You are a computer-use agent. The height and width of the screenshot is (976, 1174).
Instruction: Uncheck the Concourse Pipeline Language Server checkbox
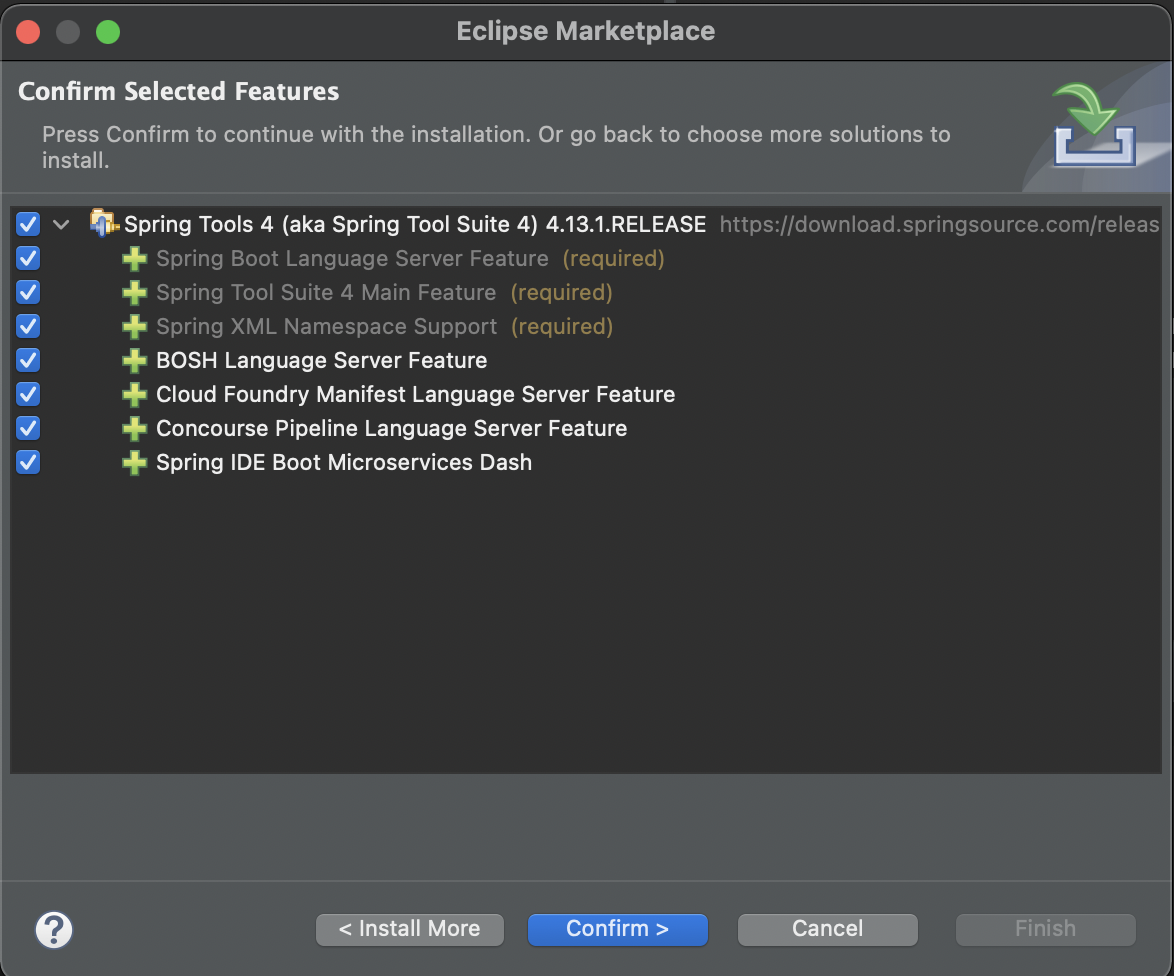pyautogui.click(x=27, y=428)
